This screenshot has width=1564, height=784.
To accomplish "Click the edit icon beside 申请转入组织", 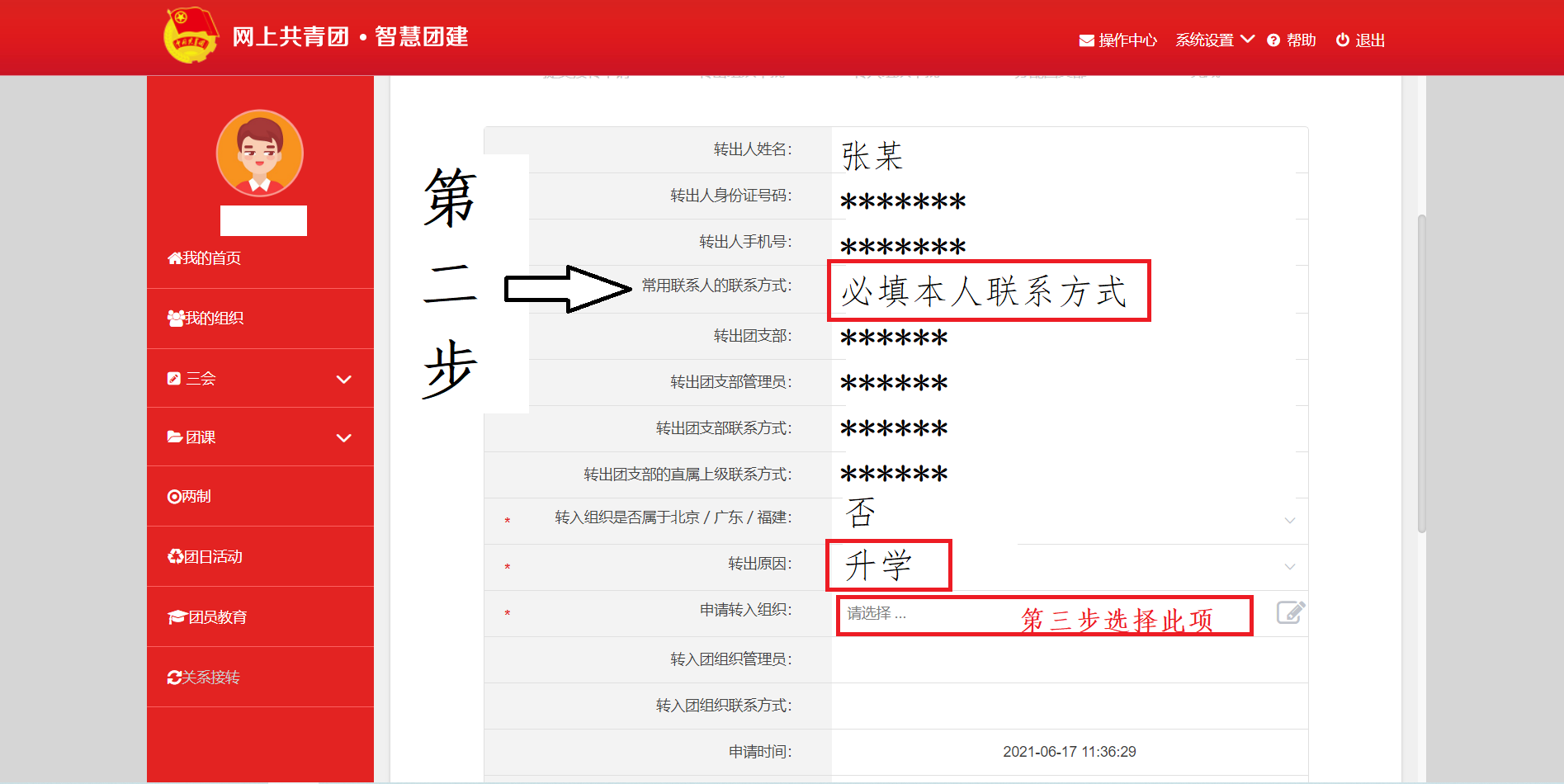I will point(1290,612).
